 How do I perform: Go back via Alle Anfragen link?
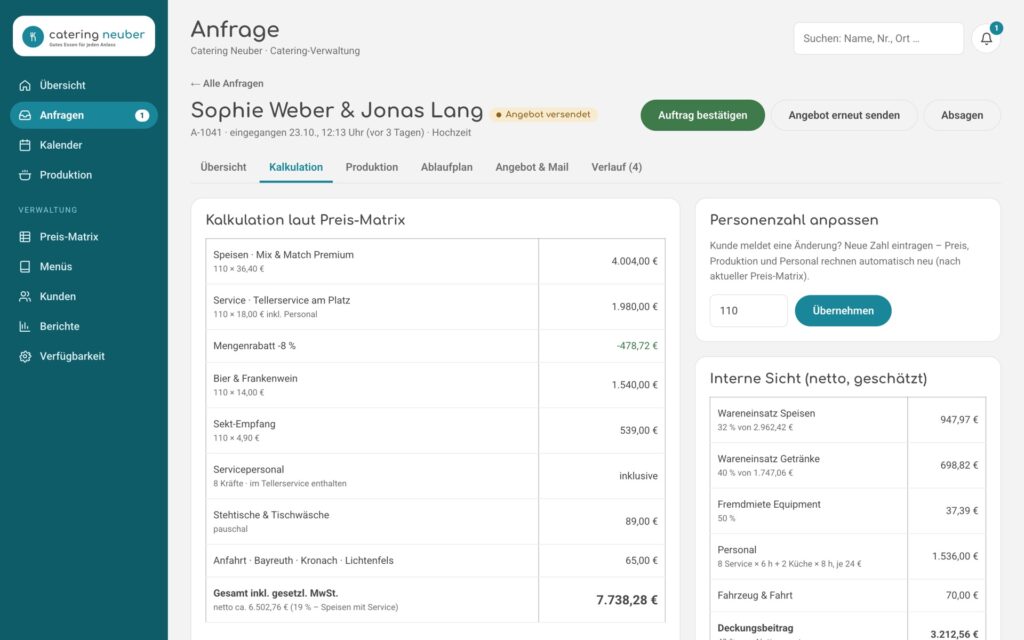point(227,84)
